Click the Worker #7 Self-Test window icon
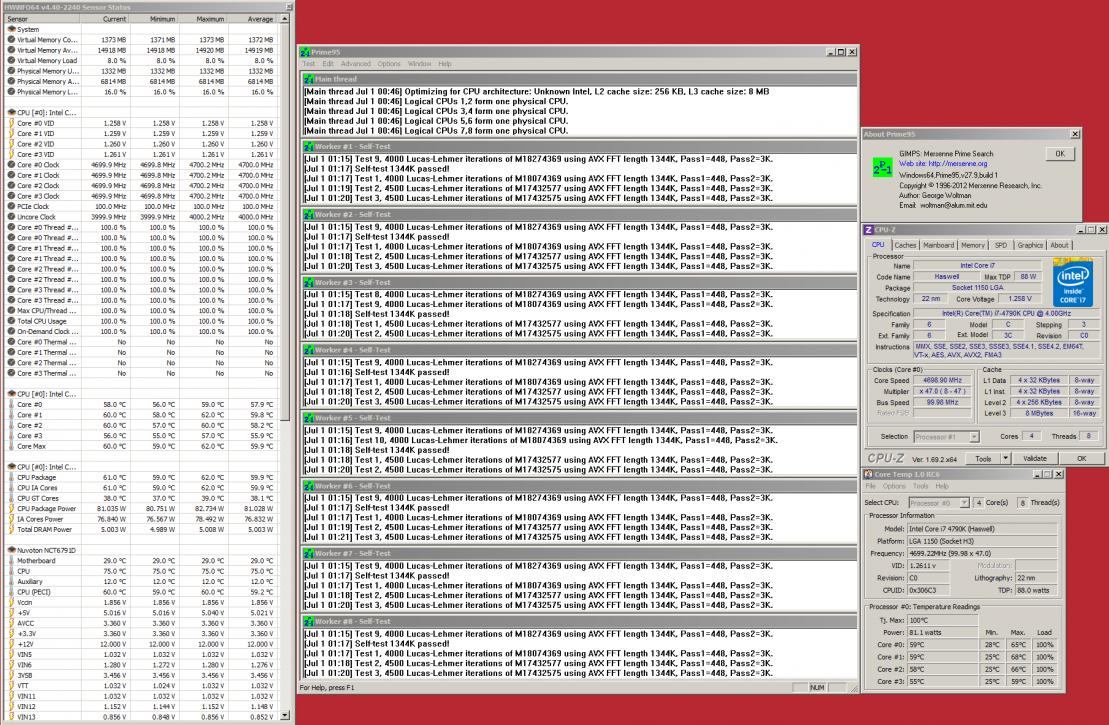 pos(309,553)
